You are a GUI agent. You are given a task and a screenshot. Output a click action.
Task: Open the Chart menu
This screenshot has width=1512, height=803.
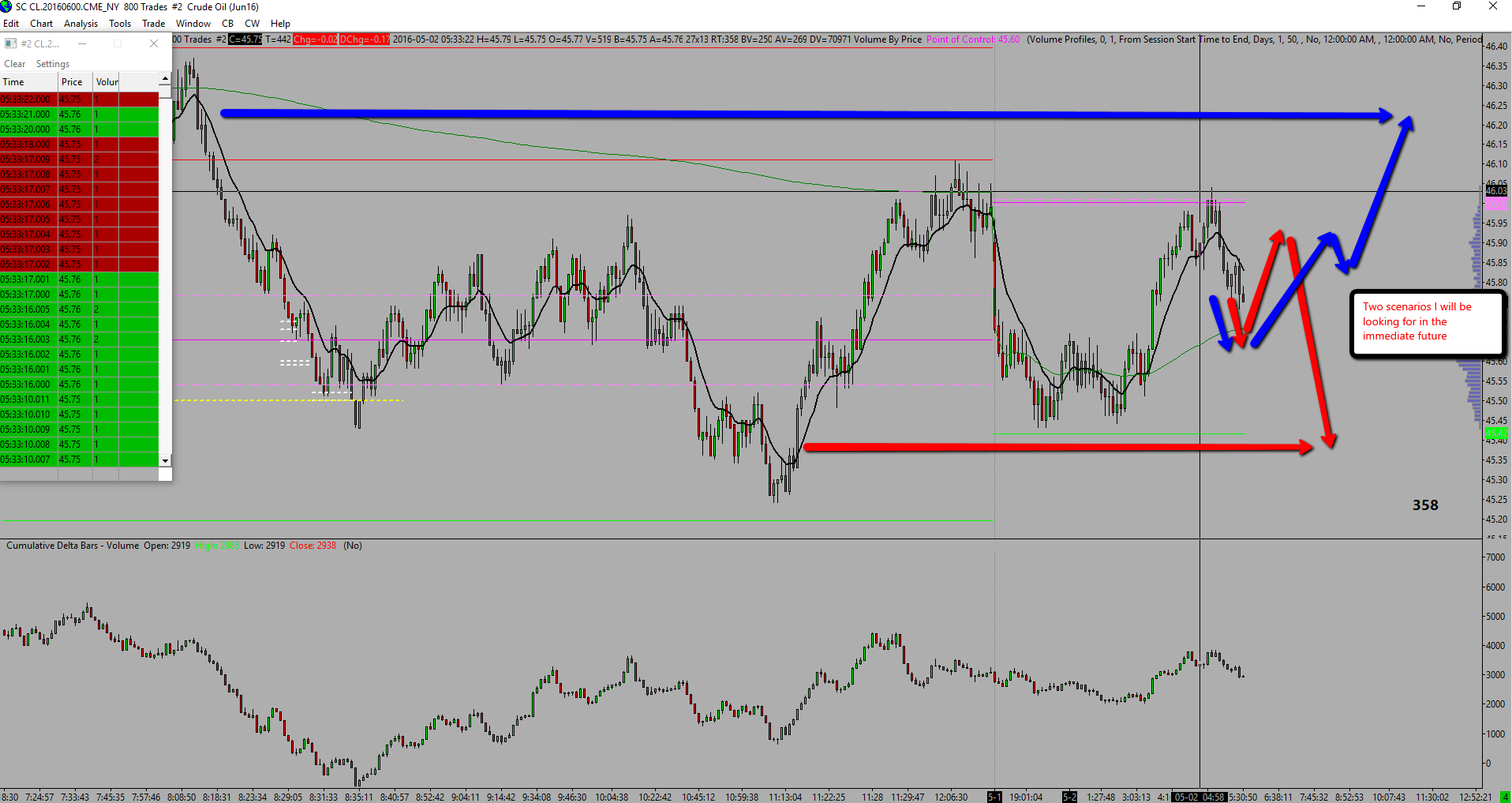pos(42,24)
